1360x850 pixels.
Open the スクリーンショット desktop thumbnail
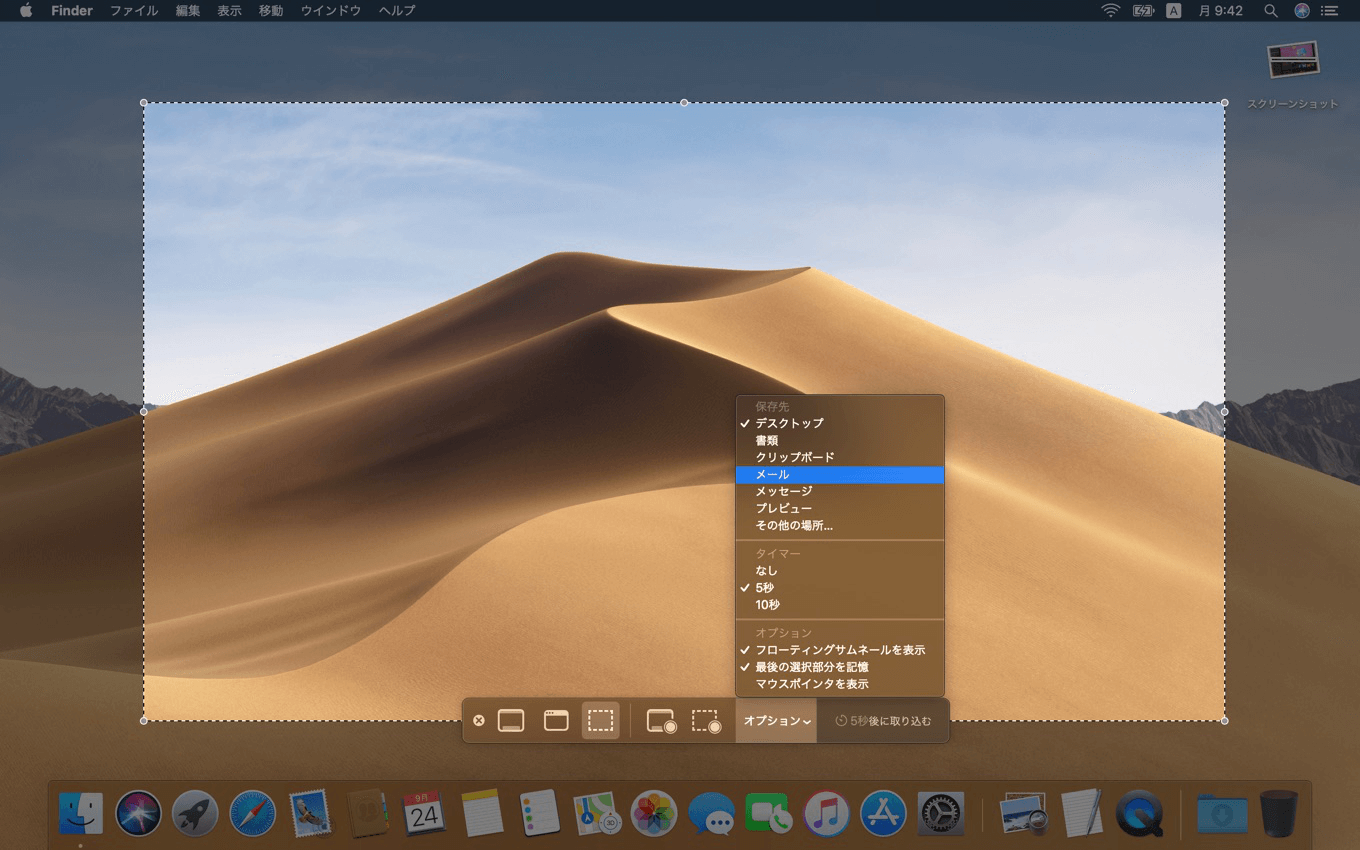pyautogui.click(x=1292, y=62)
